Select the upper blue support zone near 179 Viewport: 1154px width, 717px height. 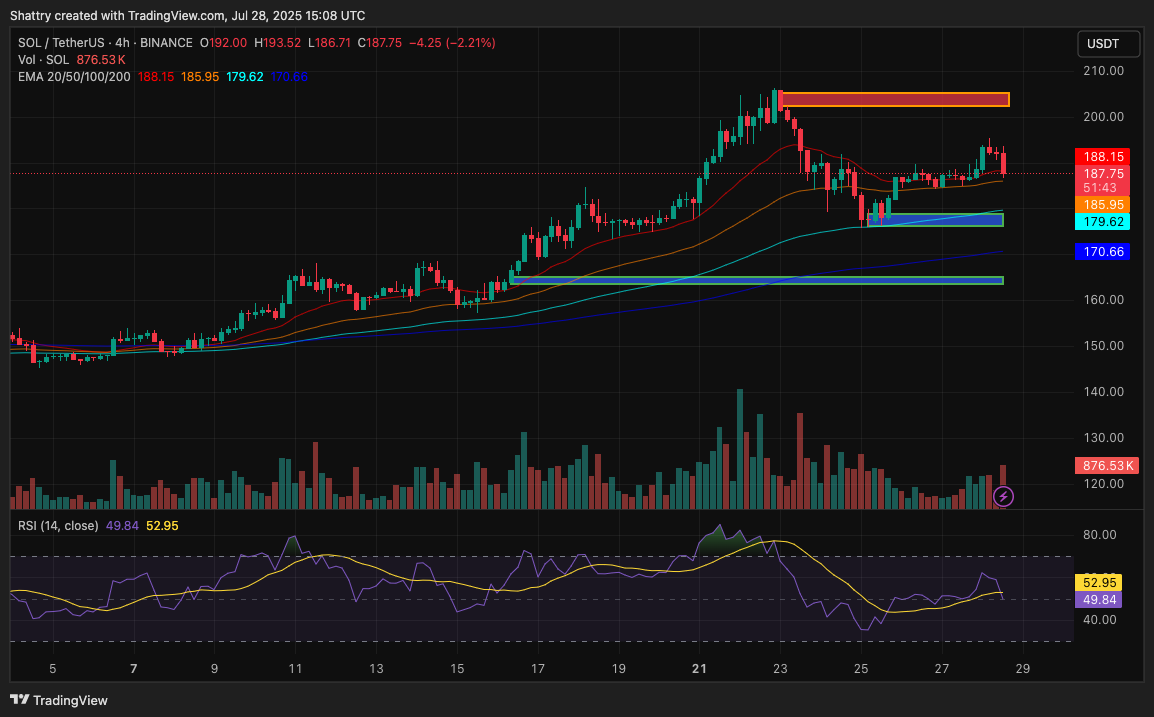click(935, 220)
